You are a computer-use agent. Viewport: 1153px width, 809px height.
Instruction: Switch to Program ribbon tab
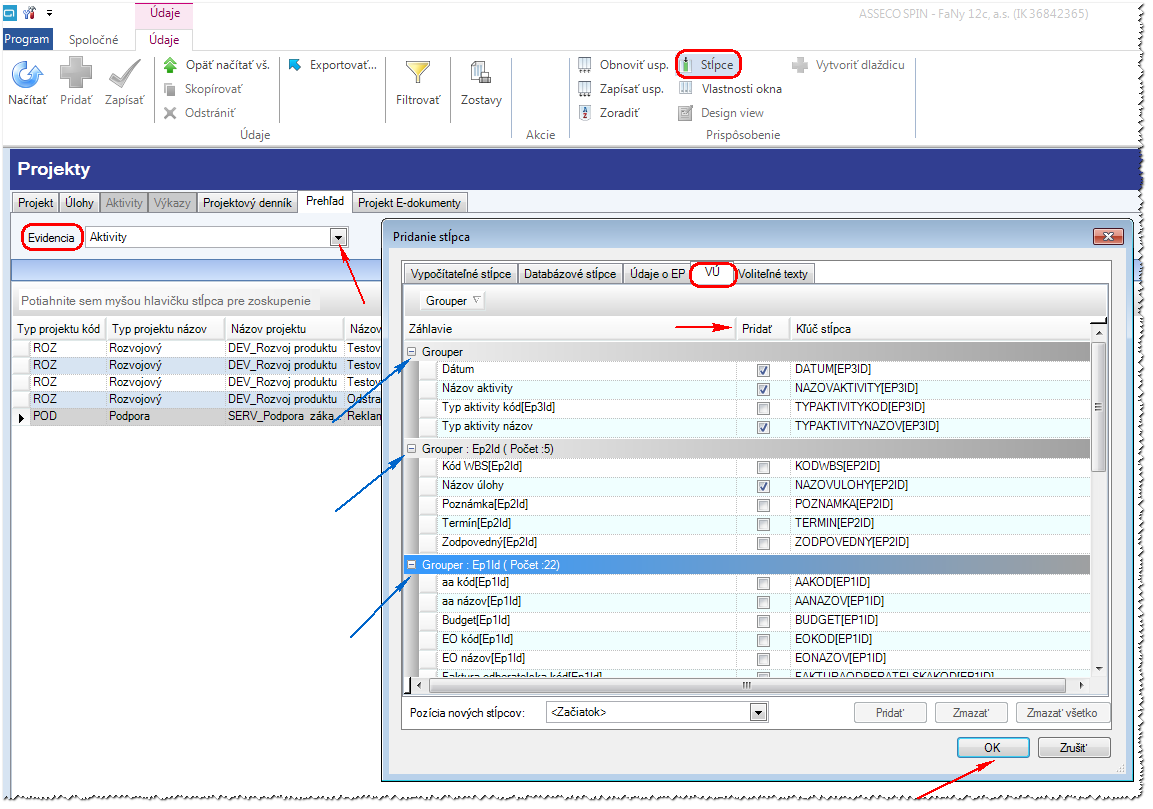(x=27, y=39)
